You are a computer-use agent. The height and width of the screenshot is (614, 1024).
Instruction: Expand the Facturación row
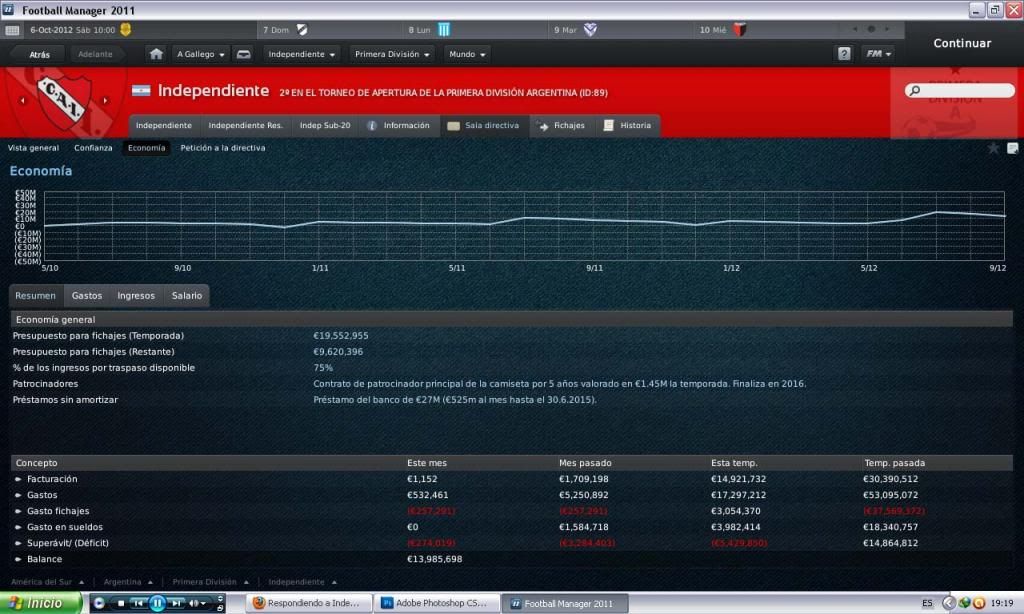[x=18, y=479]
